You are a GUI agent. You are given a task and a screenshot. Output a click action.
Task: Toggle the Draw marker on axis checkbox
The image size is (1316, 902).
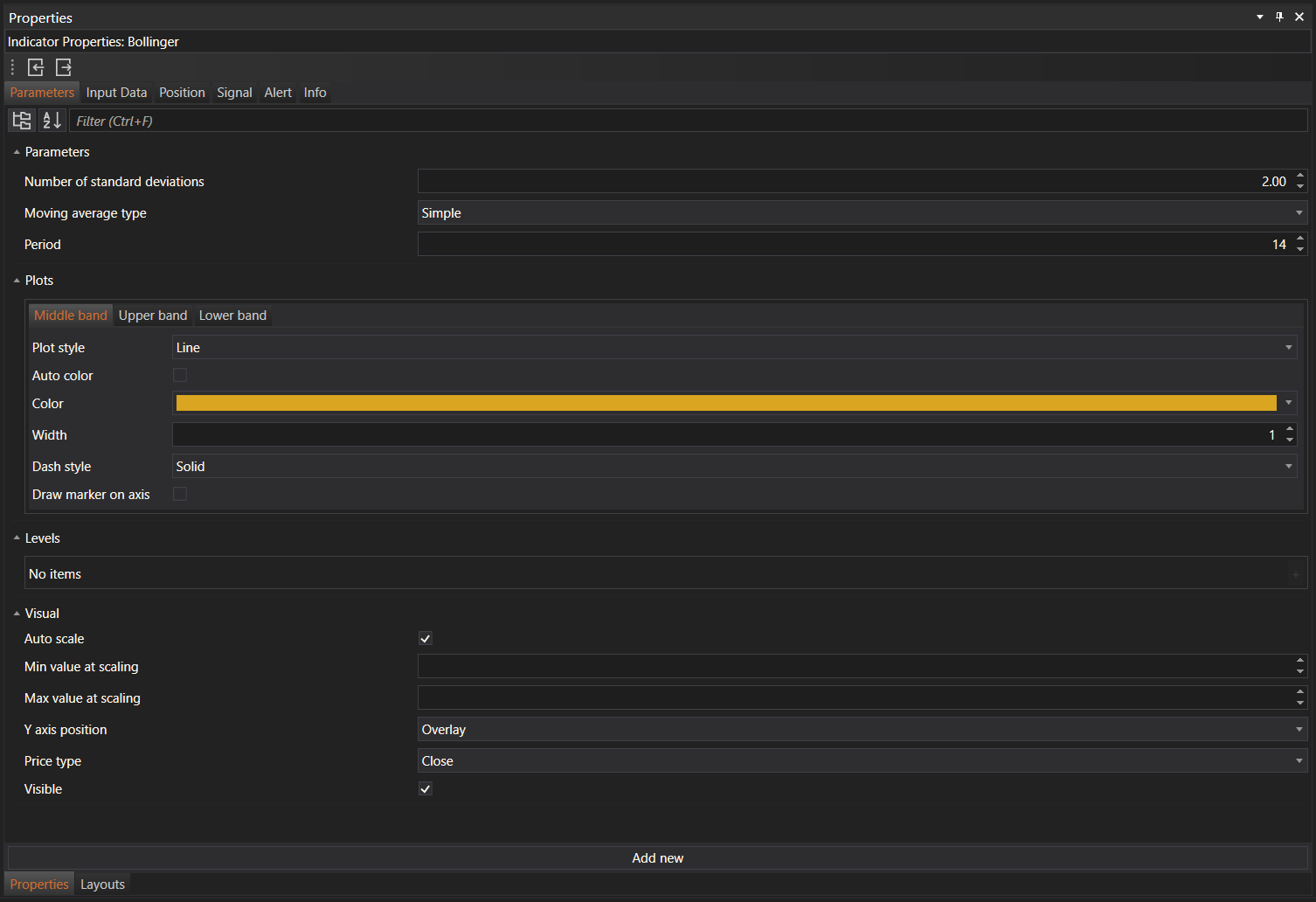coord(180,495)
